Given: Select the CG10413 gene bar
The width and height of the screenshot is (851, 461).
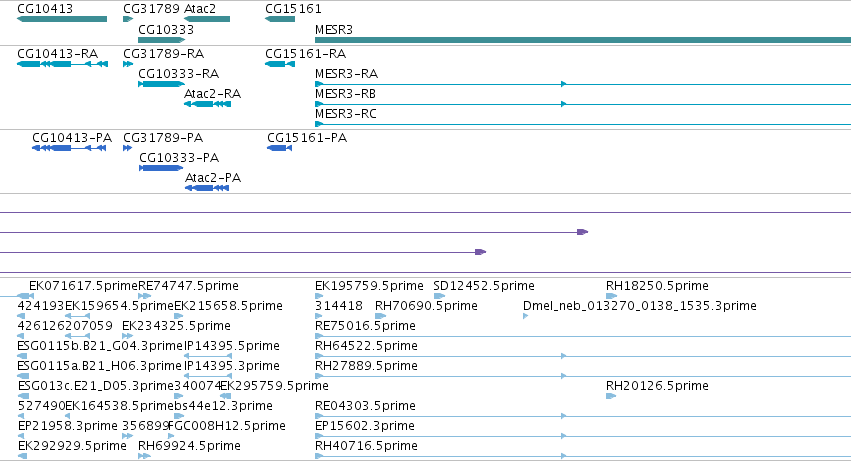Looking at the screenshot, I should point(62,19).
